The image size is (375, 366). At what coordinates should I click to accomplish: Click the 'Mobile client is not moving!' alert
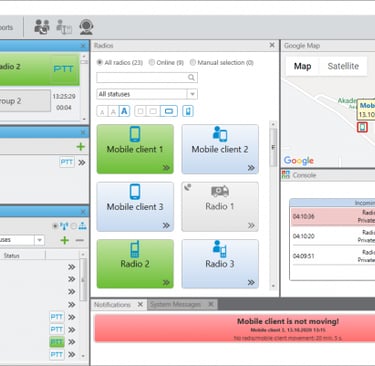235,328
